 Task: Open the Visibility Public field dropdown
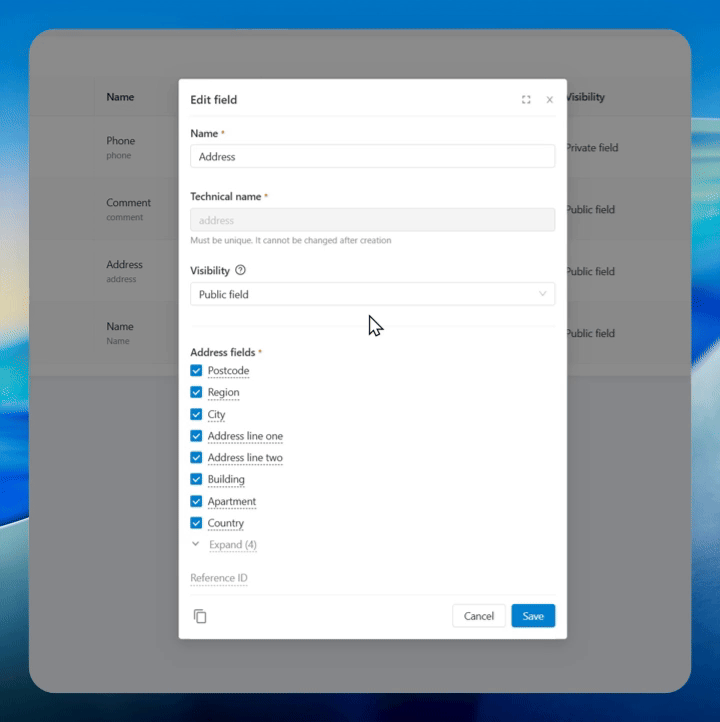[372, 294]
